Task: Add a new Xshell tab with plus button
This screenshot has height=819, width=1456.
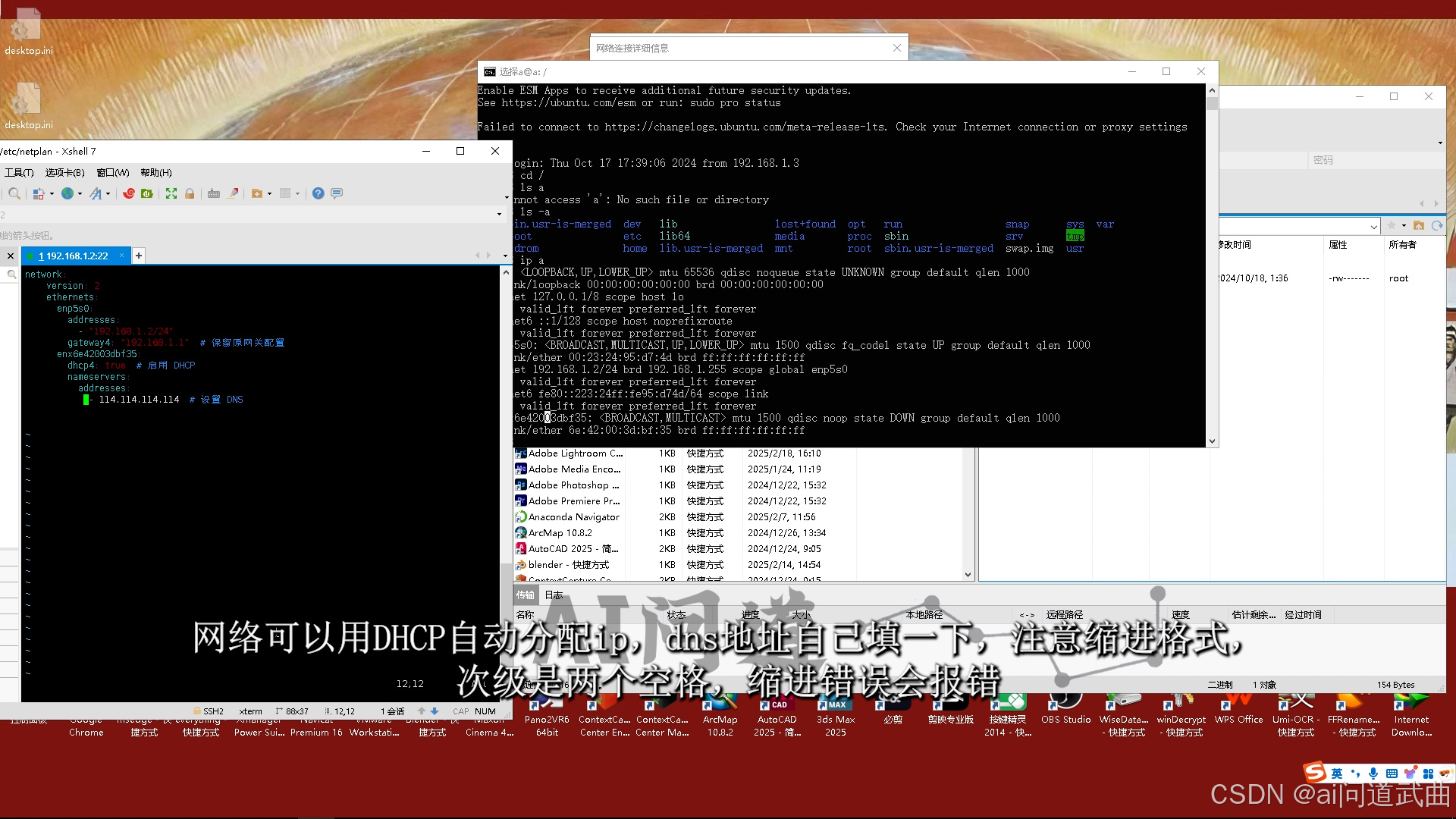Action: click(x=138, y=256)
